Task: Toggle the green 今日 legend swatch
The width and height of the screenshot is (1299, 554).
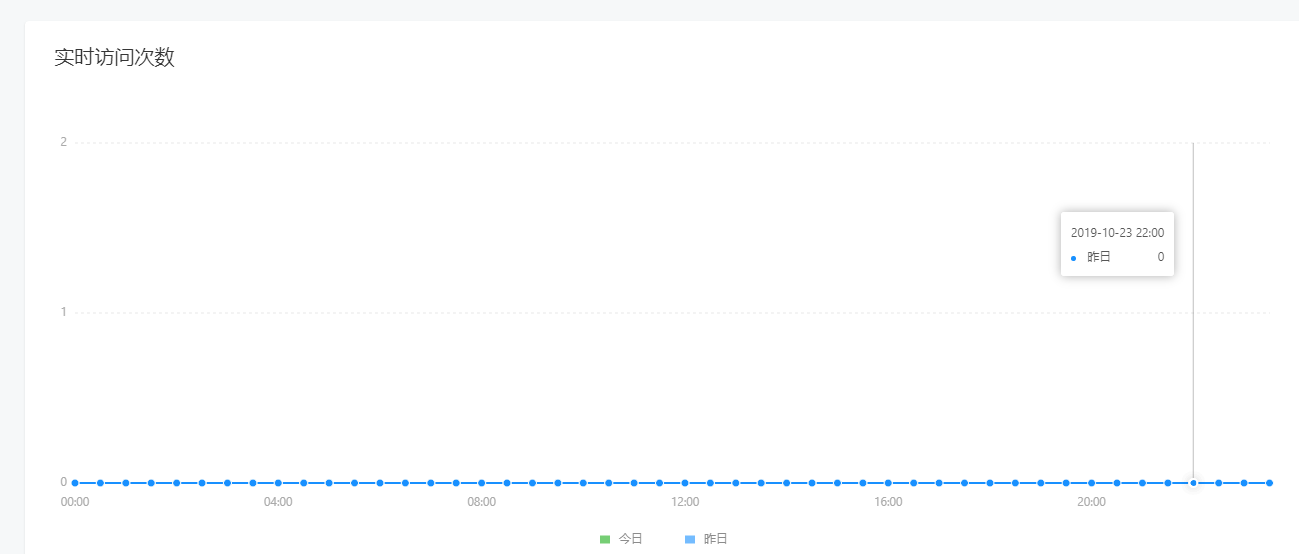Action: tap(605, 539)
